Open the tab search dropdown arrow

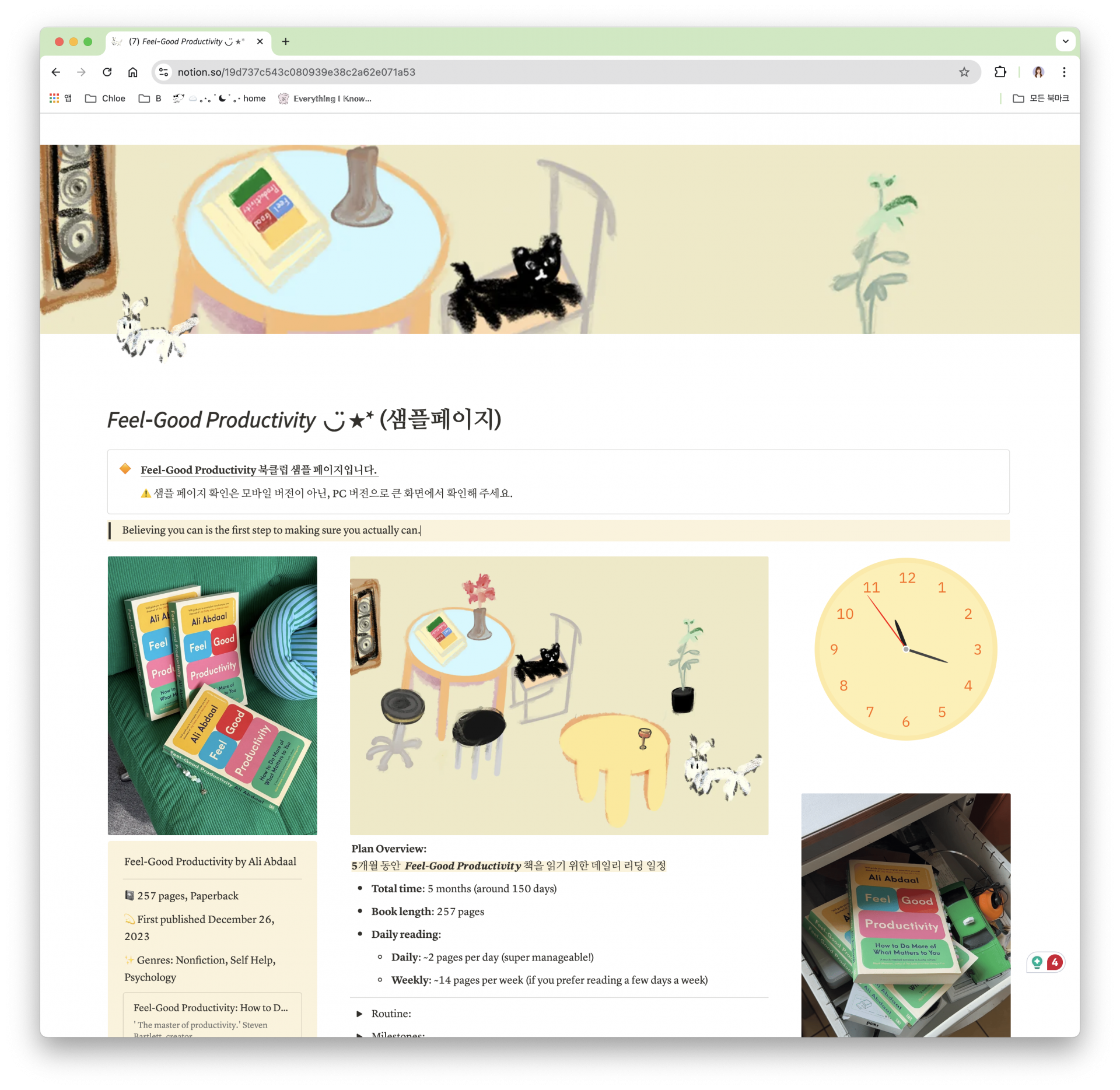[x=1065, y=41]
